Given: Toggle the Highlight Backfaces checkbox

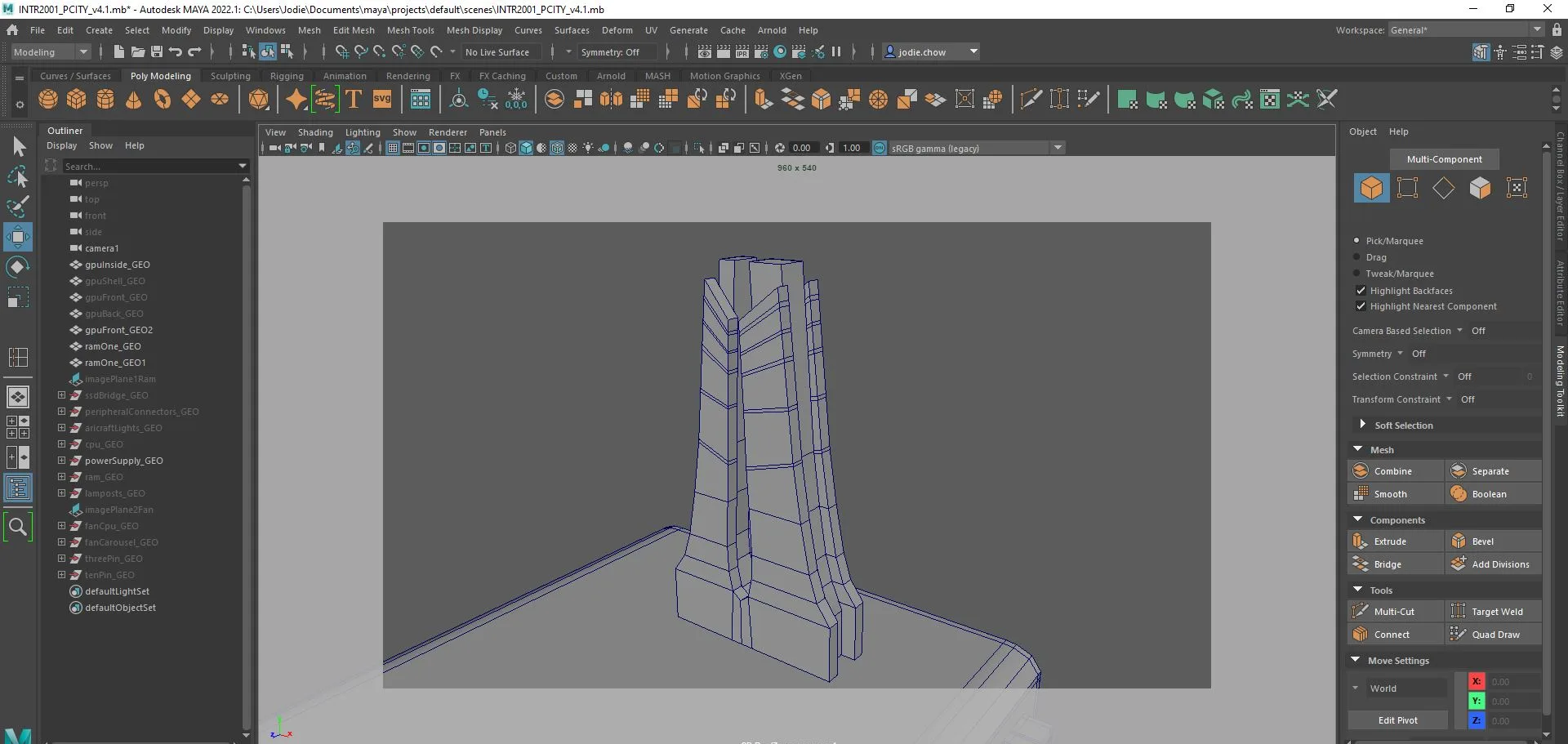Looking at the screenshot, I should tap(1361, 291).
